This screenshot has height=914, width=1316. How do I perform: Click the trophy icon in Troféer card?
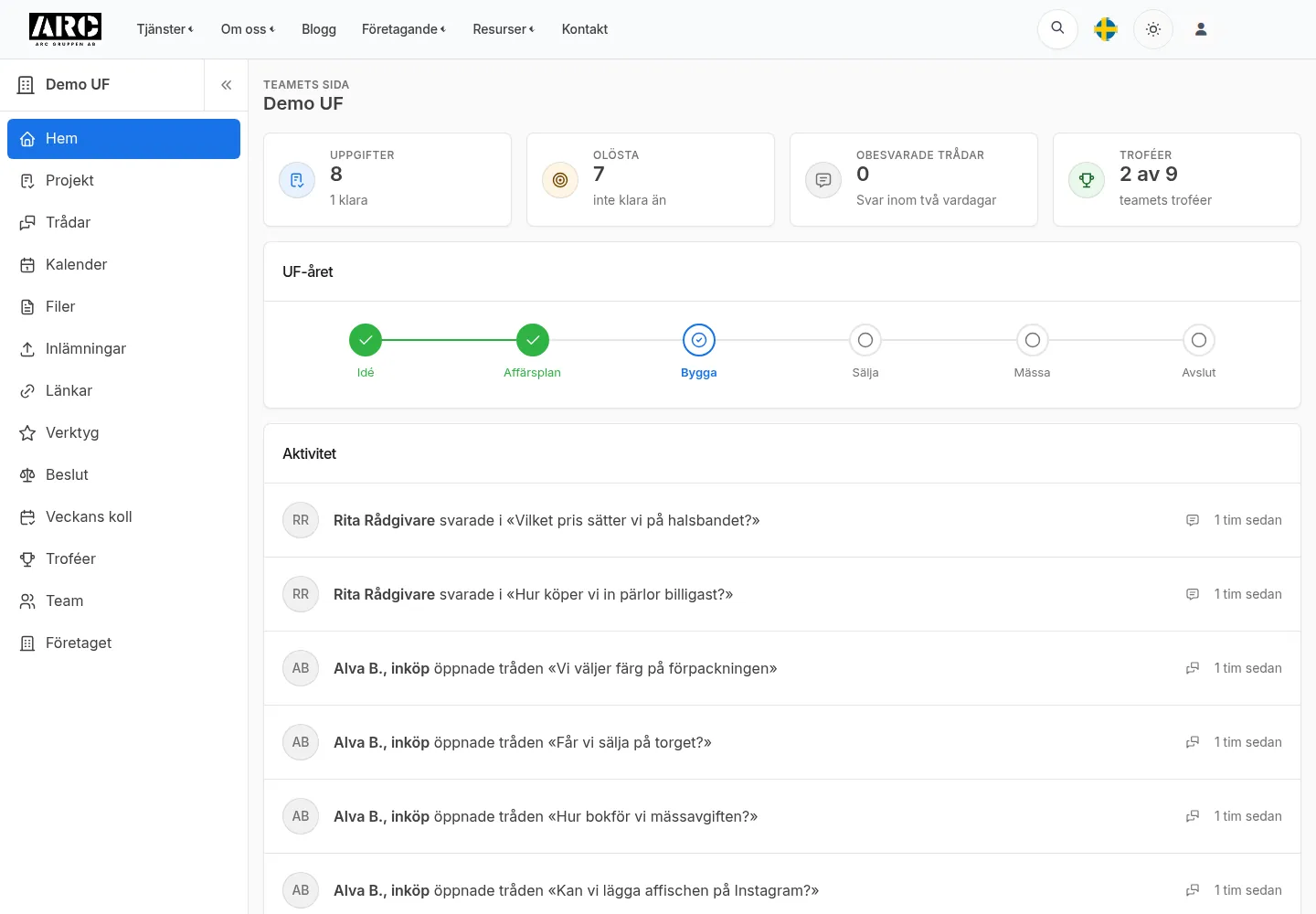pyautogui.click(x=1087, y=180)
